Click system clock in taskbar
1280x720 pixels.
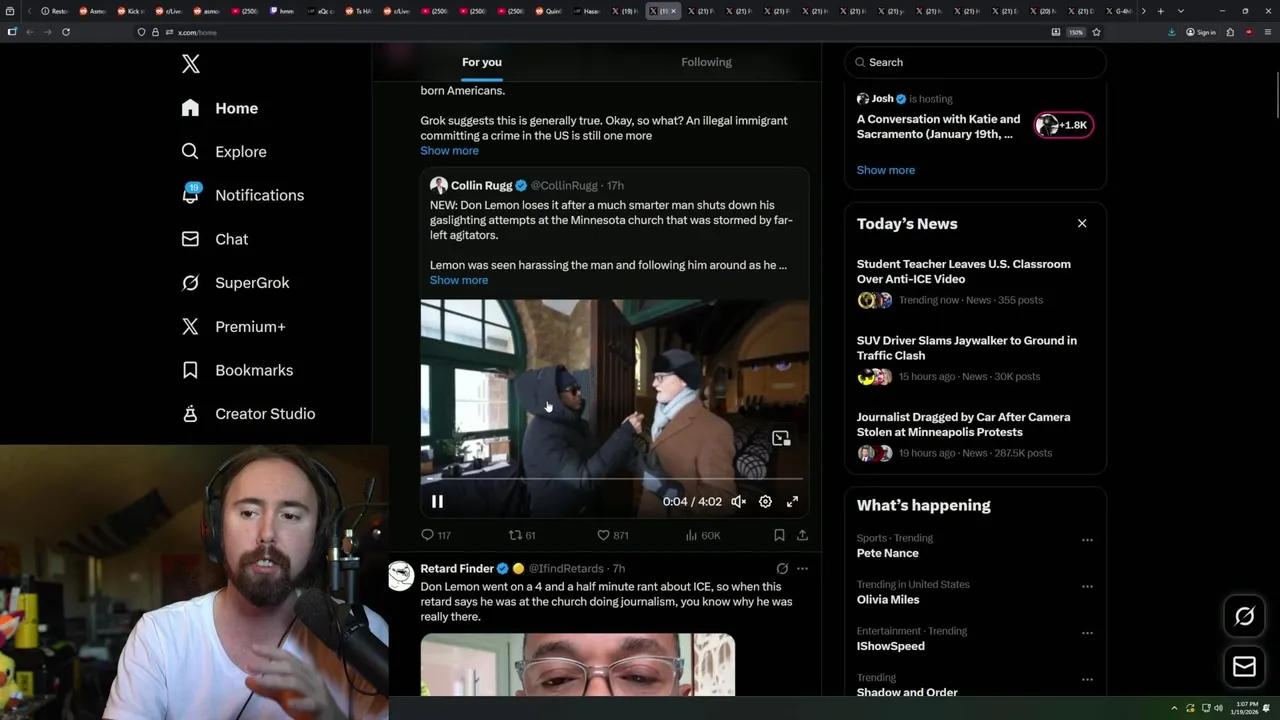(x=1247, y=708)
